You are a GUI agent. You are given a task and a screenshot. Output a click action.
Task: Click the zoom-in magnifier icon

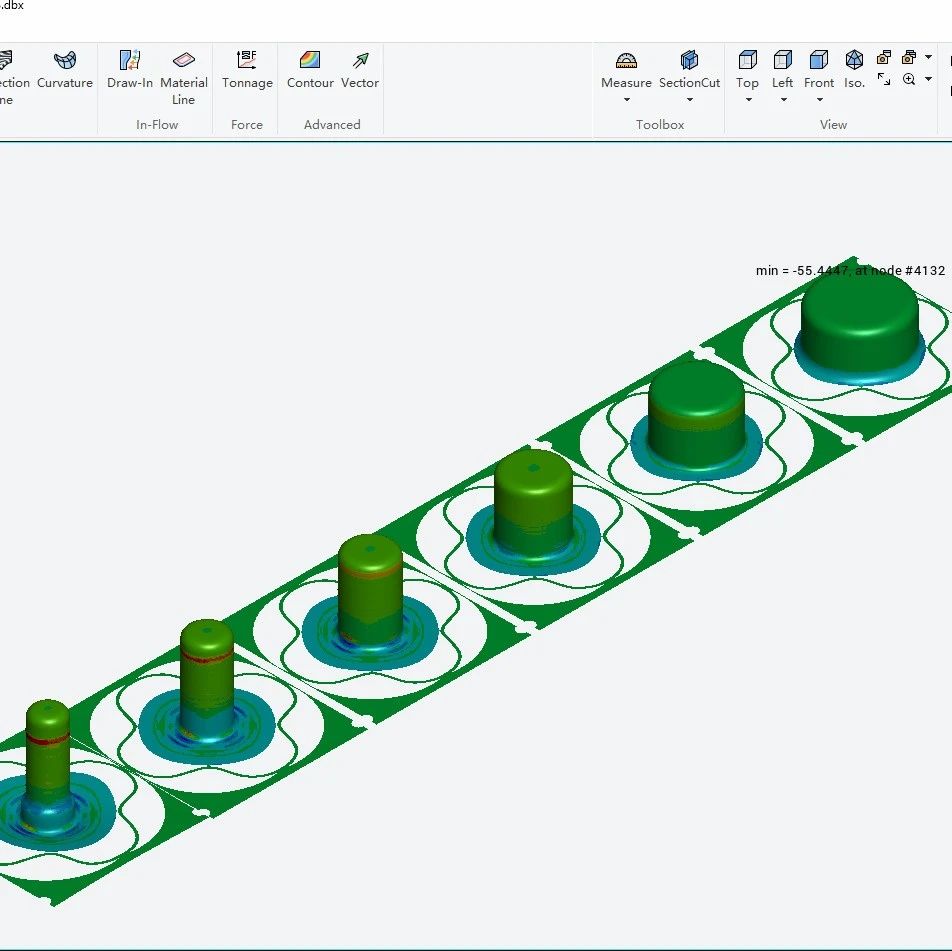coord(909,79)
